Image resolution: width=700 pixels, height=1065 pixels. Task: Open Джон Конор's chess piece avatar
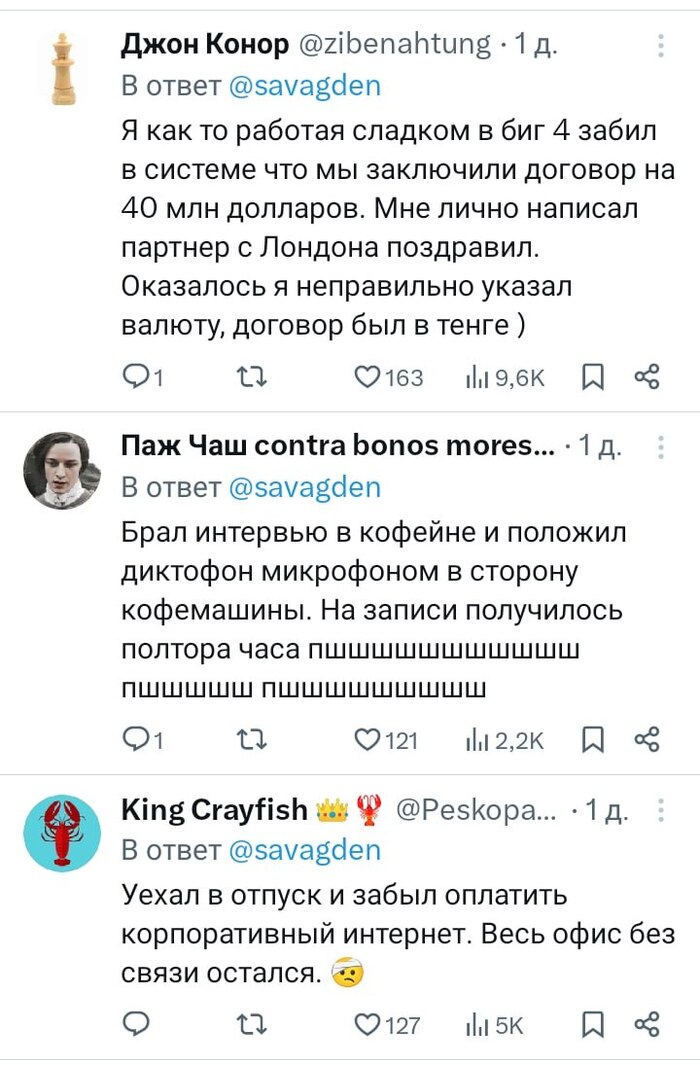(62, 67)
